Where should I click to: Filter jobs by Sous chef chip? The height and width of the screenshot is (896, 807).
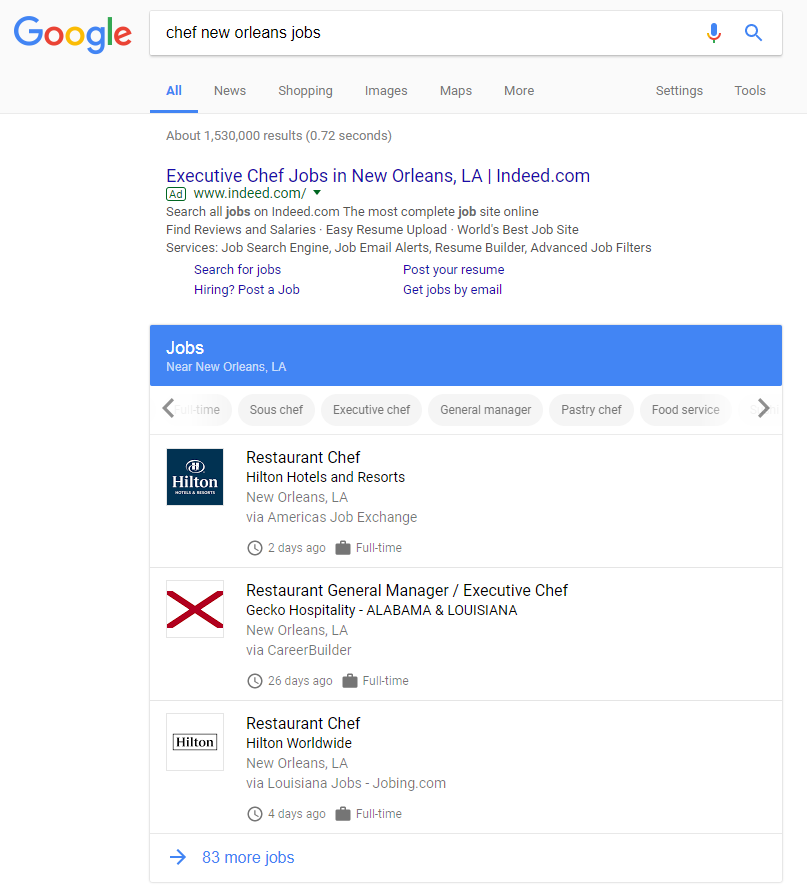[276, 410]
